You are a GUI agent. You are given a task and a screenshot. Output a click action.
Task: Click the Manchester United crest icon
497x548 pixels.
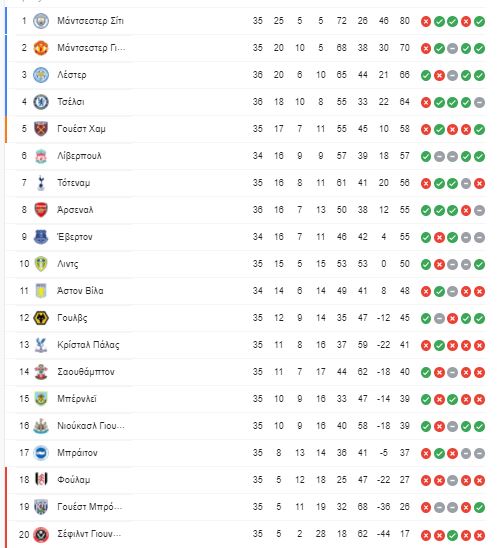[41, 48]
